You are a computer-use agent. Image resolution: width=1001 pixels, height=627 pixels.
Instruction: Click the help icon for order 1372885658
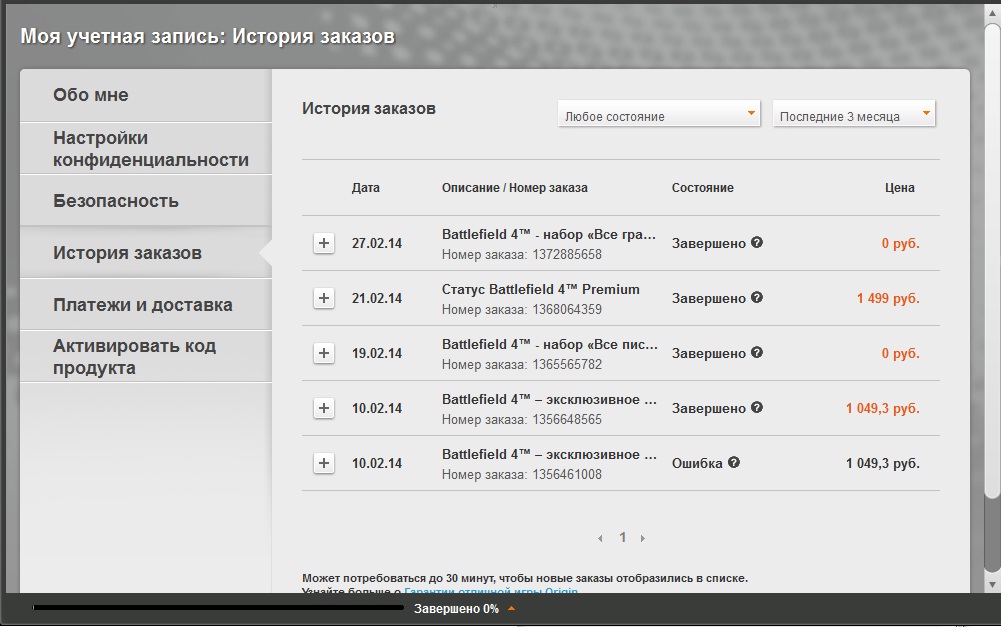tap(756, 243)
